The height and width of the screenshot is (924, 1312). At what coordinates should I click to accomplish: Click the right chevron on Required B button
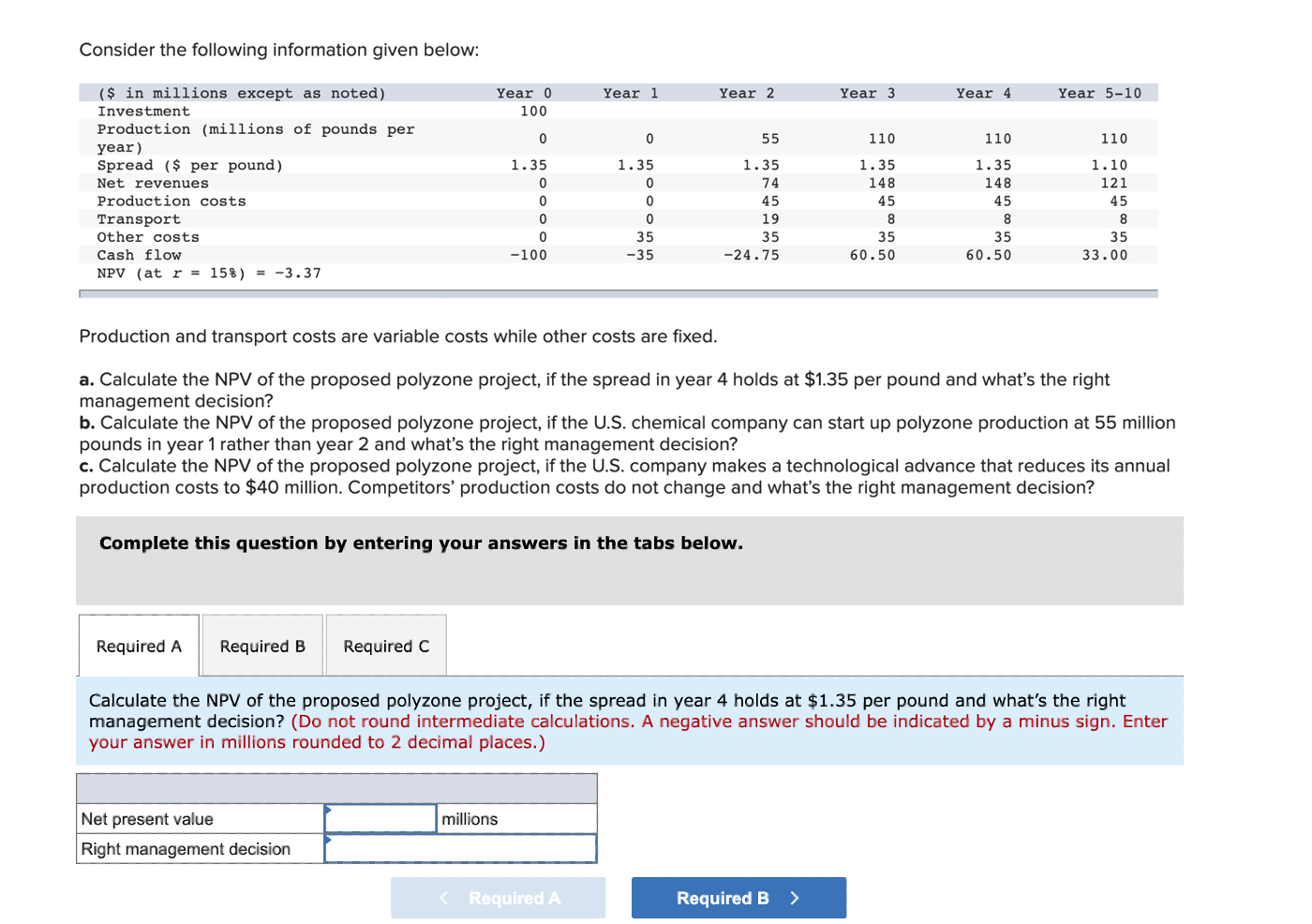click(x=795, y=898)
